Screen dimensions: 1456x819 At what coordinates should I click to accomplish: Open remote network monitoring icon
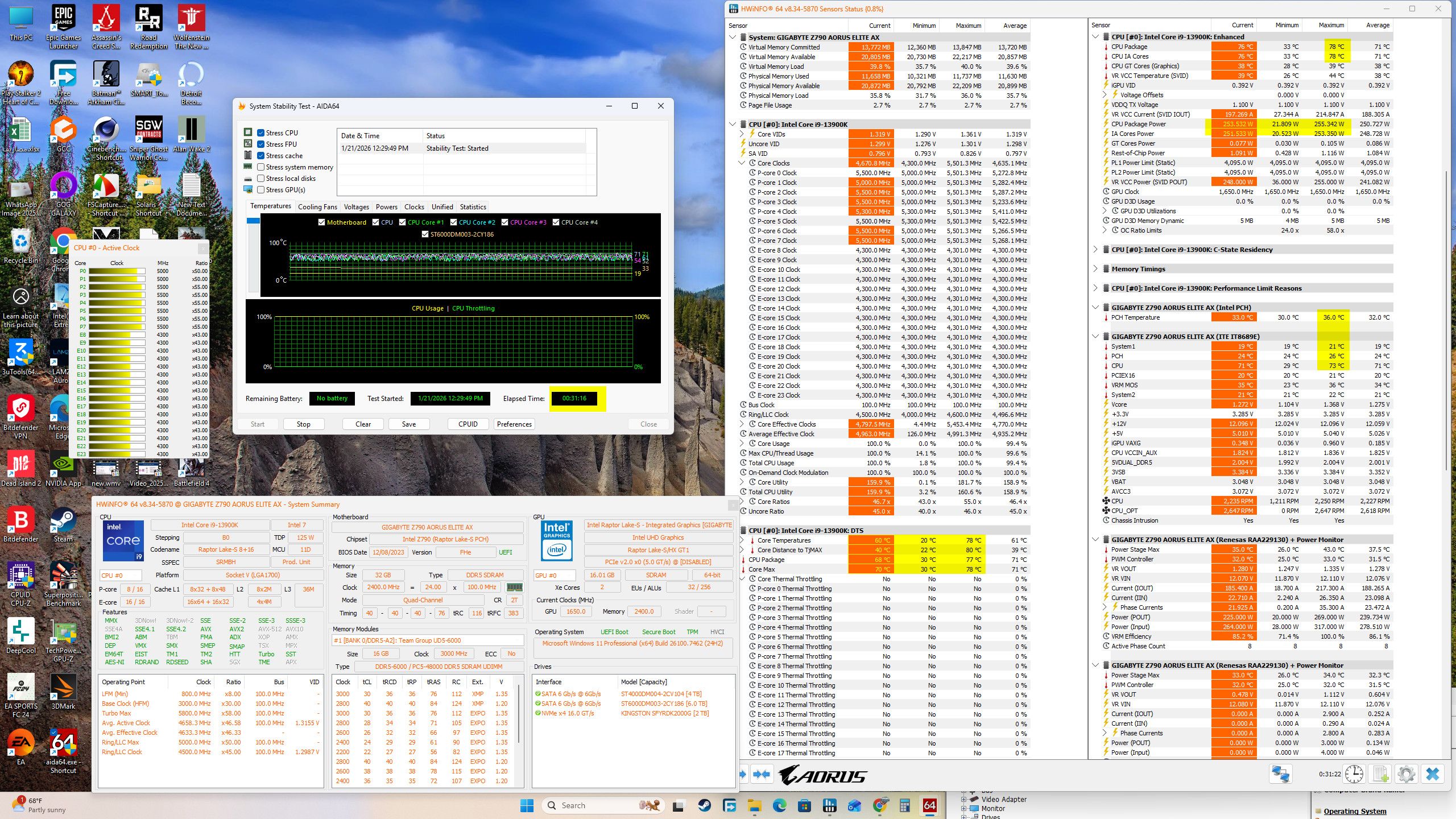pyautogui.click(x=1280, y=774)
